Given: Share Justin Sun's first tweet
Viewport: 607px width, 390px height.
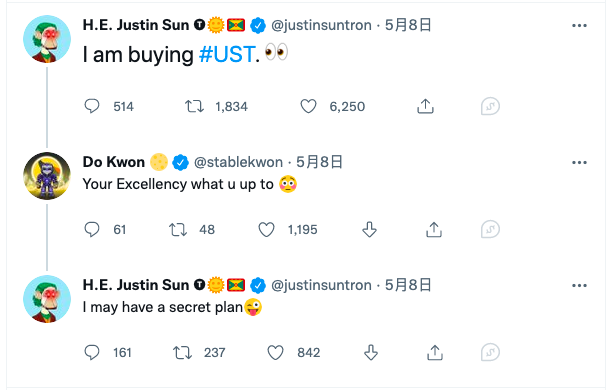Looking at the screenshot, I should pos(425,106).
